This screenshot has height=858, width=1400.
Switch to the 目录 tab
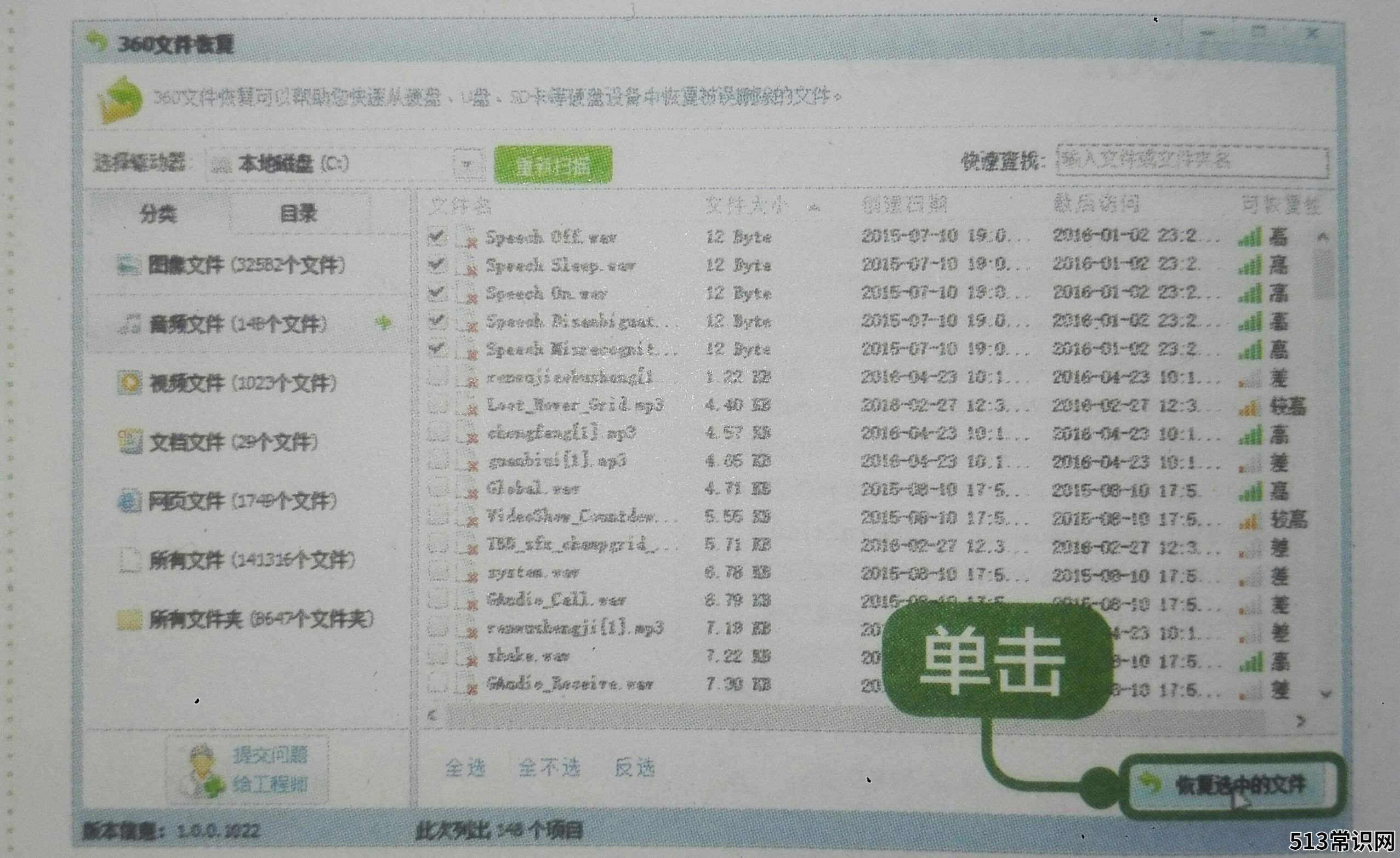click(299, 214)
